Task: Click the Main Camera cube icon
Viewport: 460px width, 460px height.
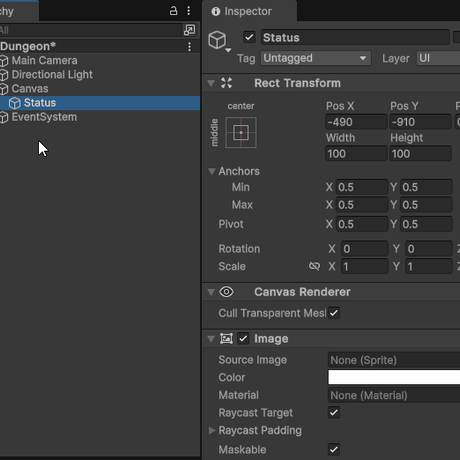Action: [4, 61]
